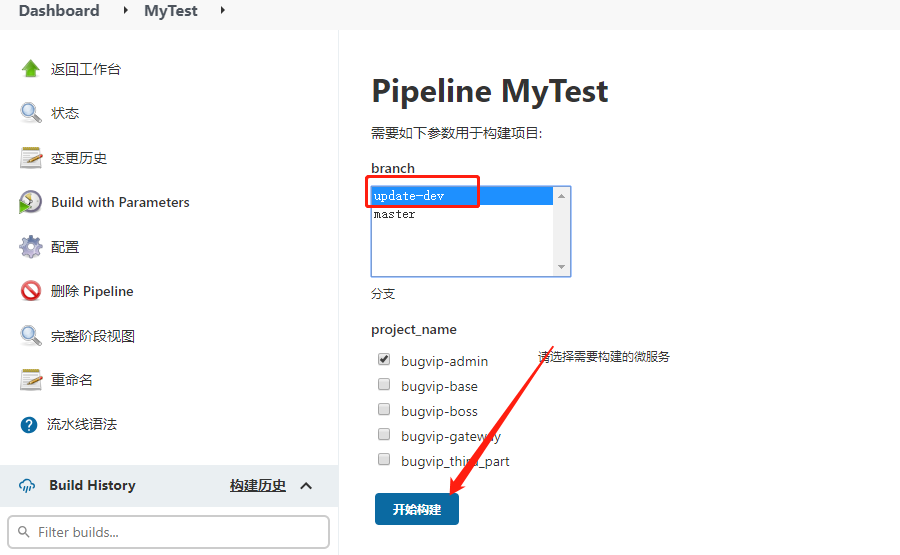Click the Build History cloud icon
900x555 pixels.
(x=27, y=486)
